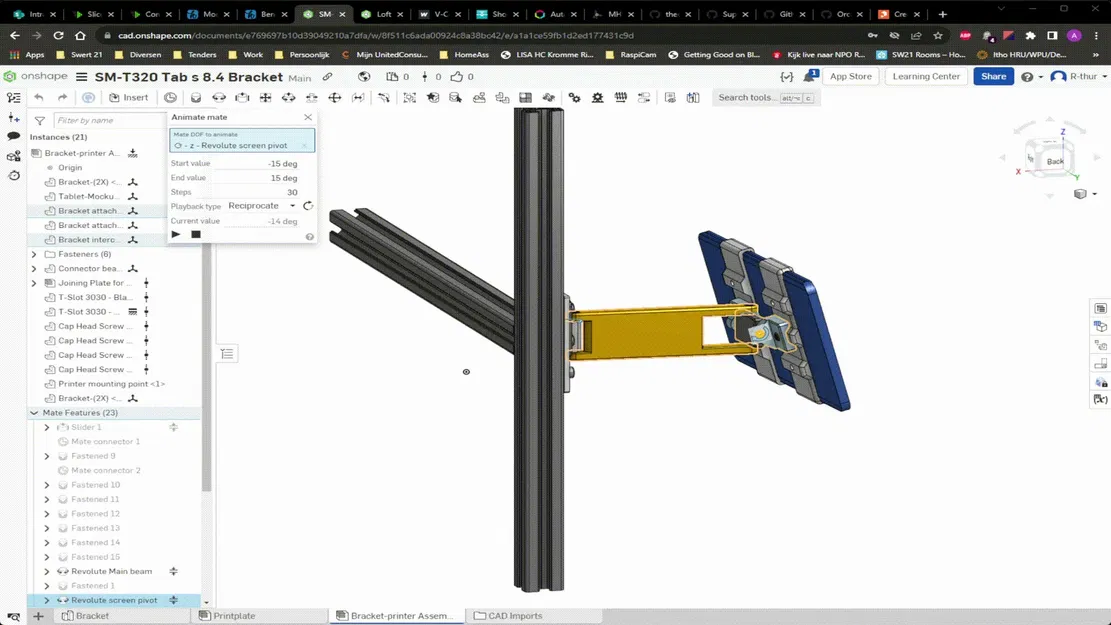Open the versions and history sidebar icon
1111x625 pixels.
coord(13,174)
